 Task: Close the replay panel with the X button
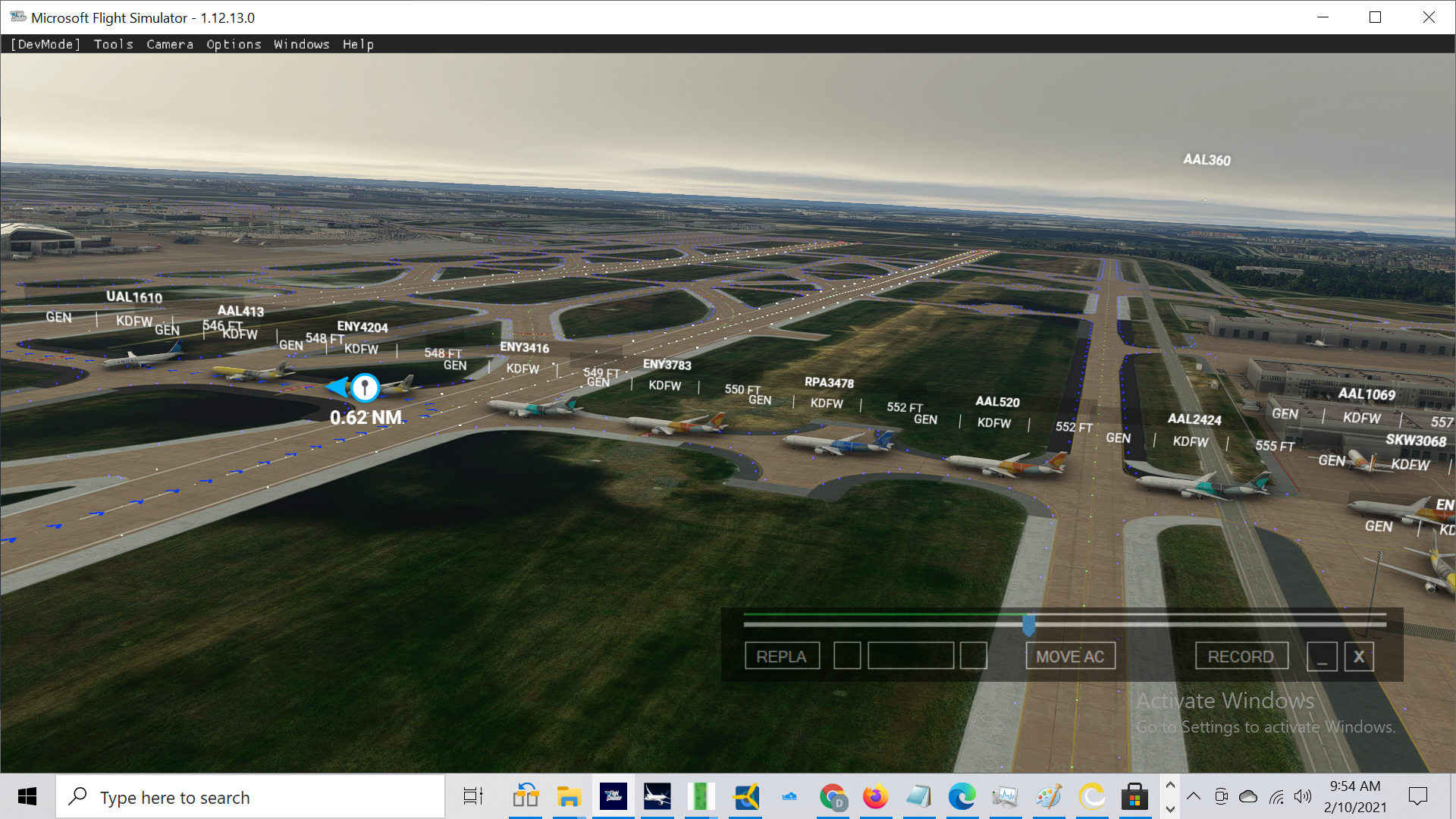click(x=1359, y=656)
